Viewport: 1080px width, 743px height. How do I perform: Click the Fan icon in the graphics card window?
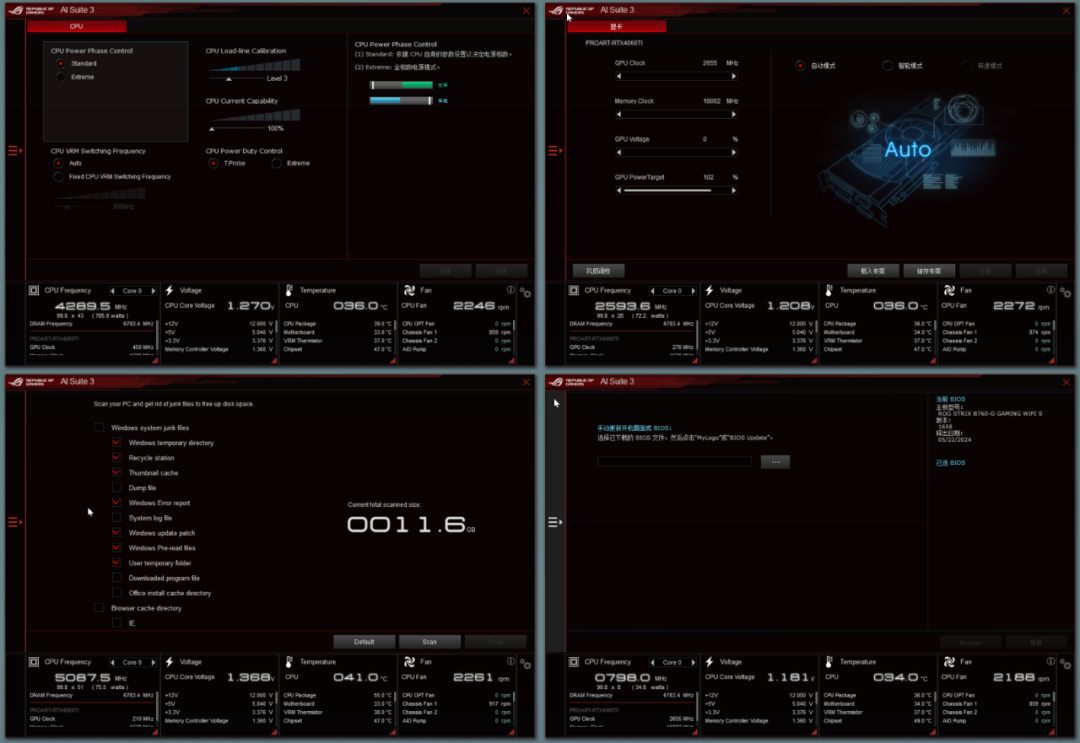949,291
